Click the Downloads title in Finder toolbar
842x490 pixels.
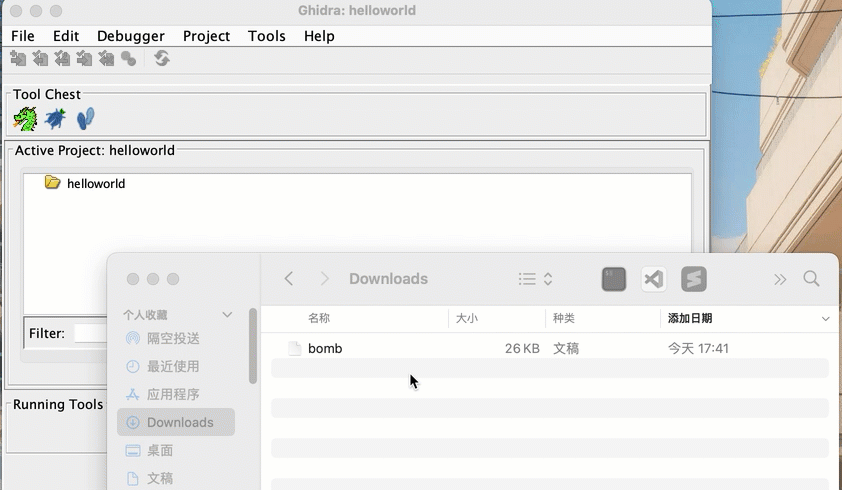click(x=388, y=279)
